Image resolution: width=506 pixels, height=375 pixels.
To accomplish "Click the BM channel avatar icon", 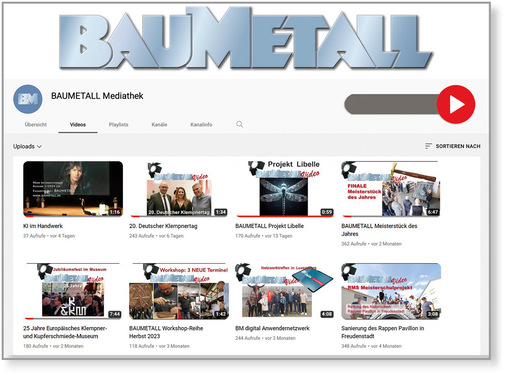I will coord(28,99).
